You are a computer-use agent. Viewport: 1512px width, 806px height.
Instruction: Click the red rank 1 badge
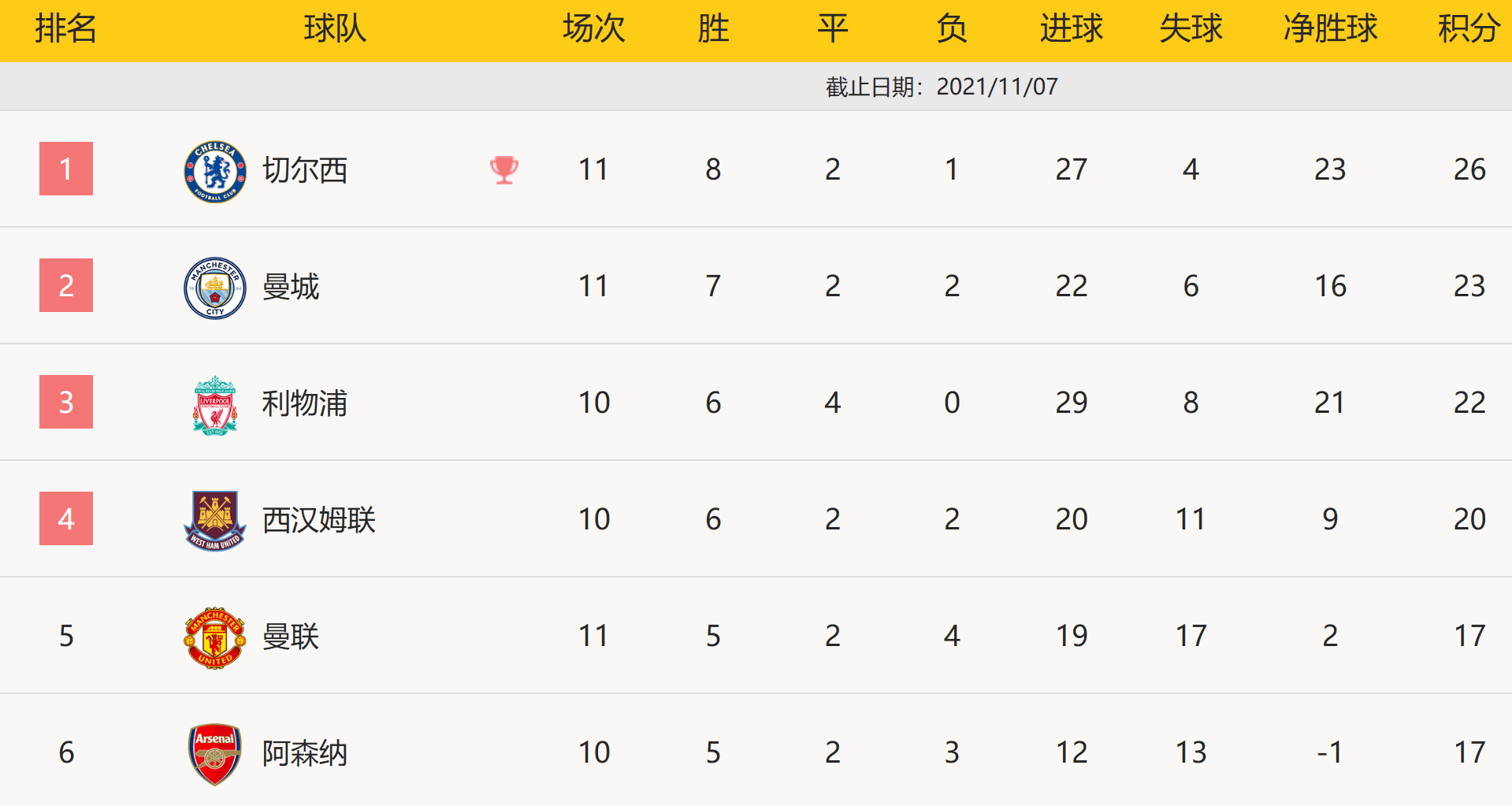tap(66, 169)
